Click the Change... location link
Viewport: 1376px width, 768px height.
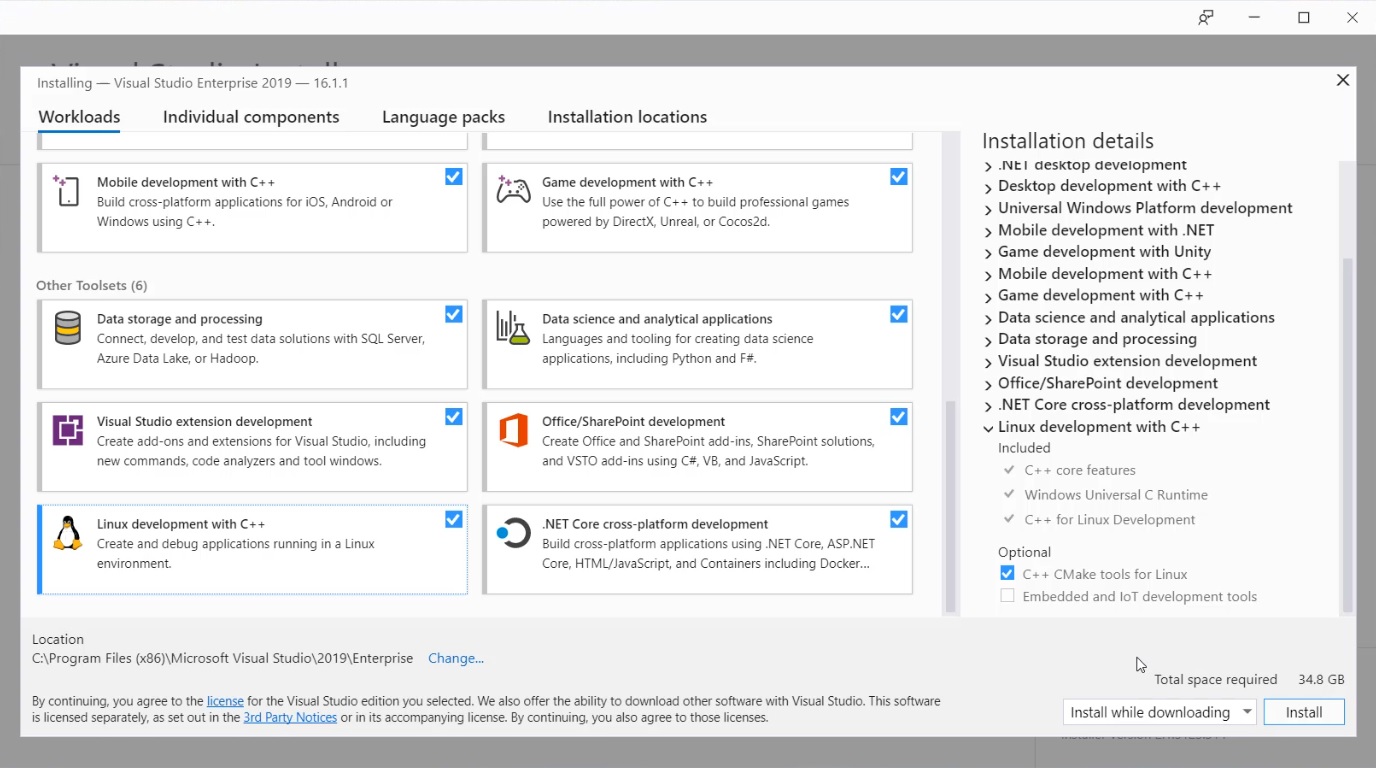click(456, 658)
